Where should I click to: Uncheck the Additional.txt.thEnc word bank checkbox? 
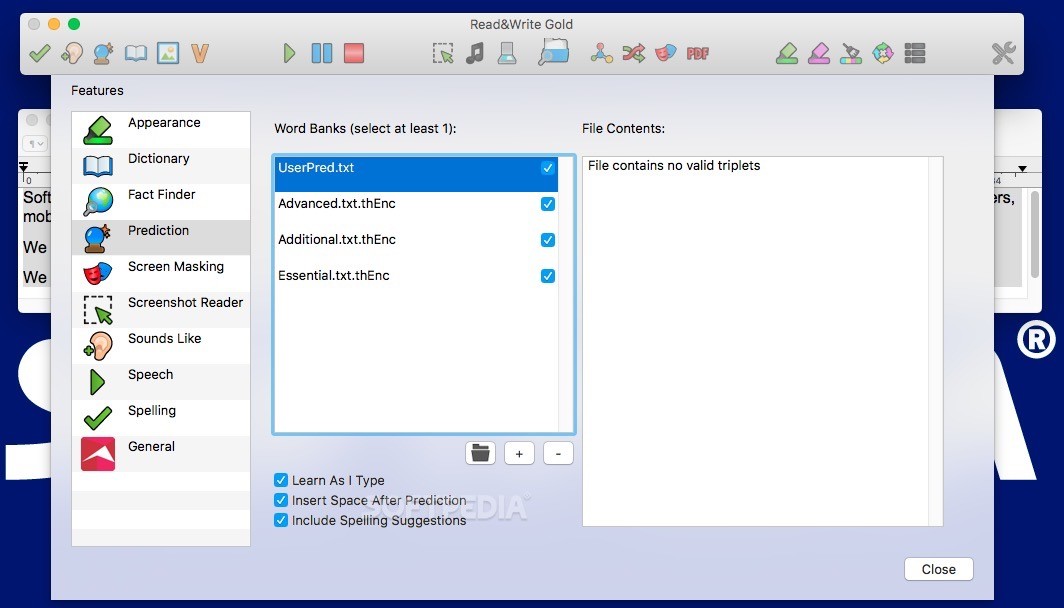click(x=548, y=240)
